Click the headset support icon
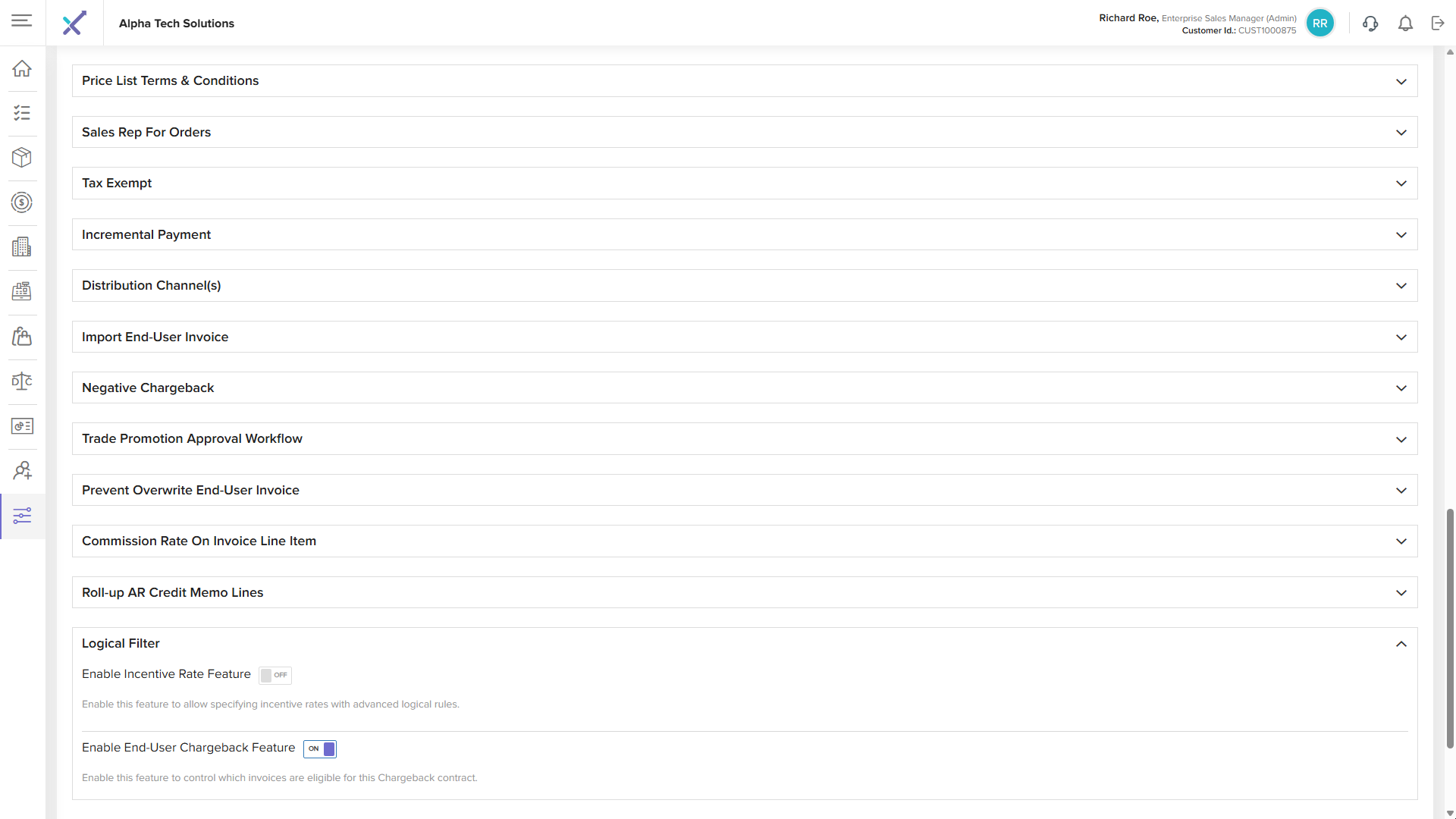1456x819 pixels. (x=1370, y=24)
